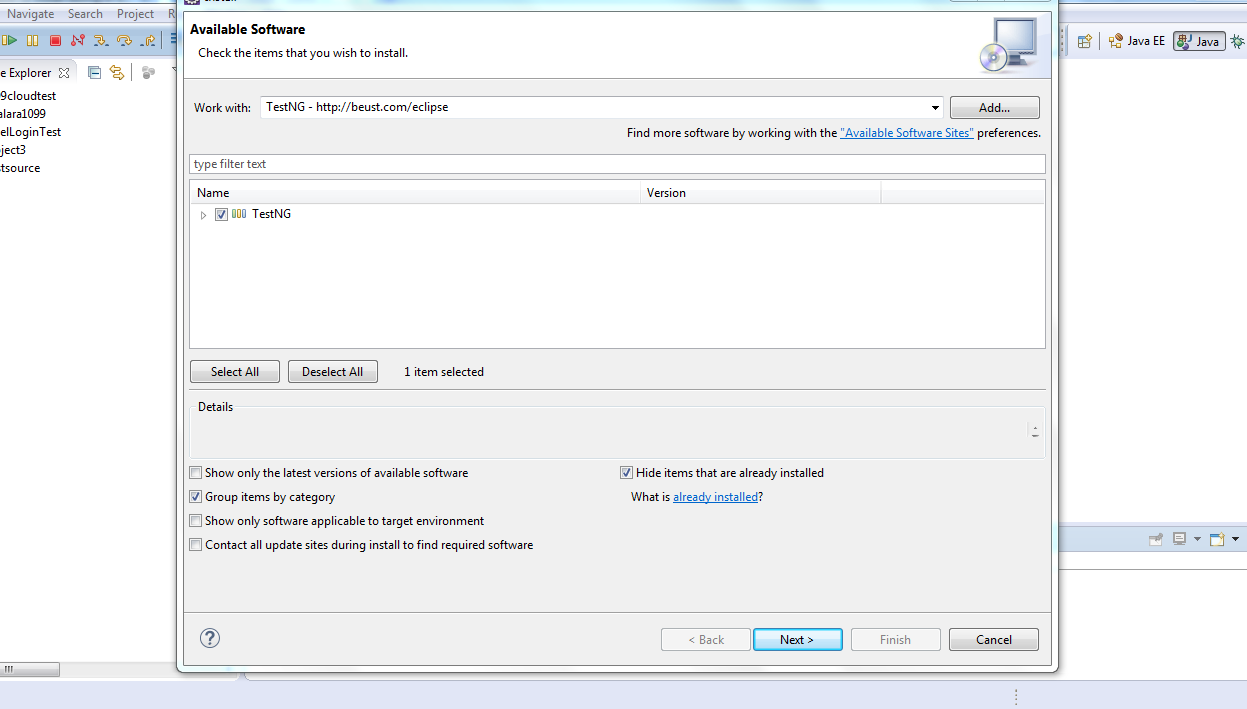The height and width of the screenshot is (709, 1247).
Task: Click the Disconnect debug icon
Action: pos(78,41)
